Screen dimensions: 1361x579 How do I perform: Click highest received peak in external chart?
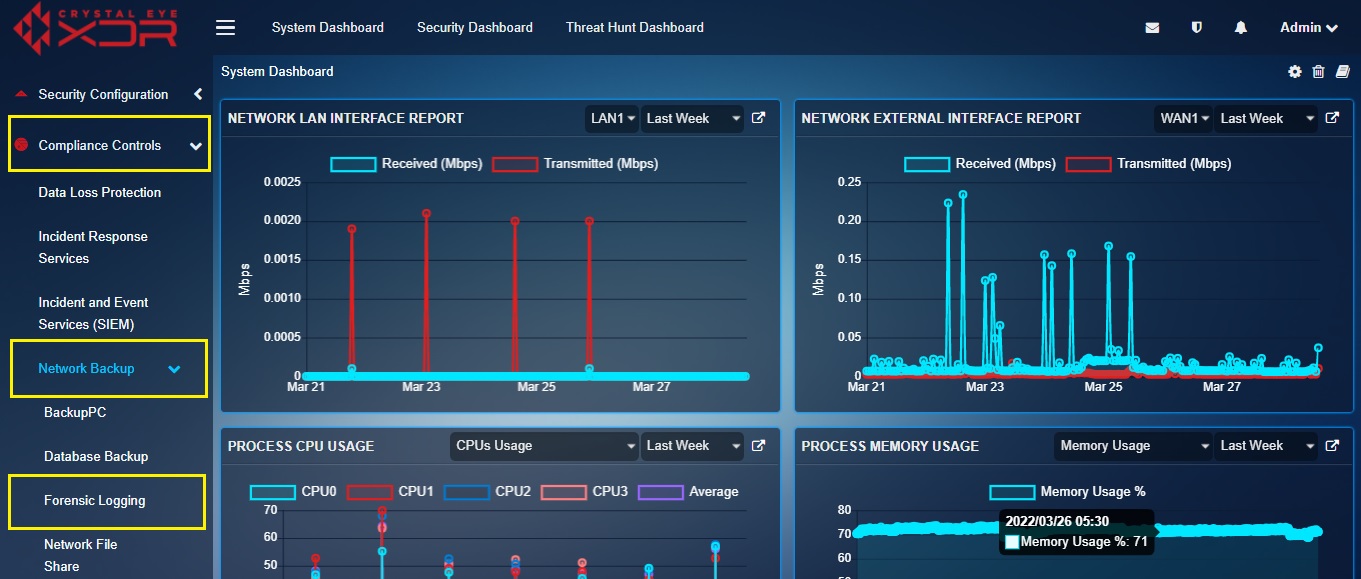963,195
